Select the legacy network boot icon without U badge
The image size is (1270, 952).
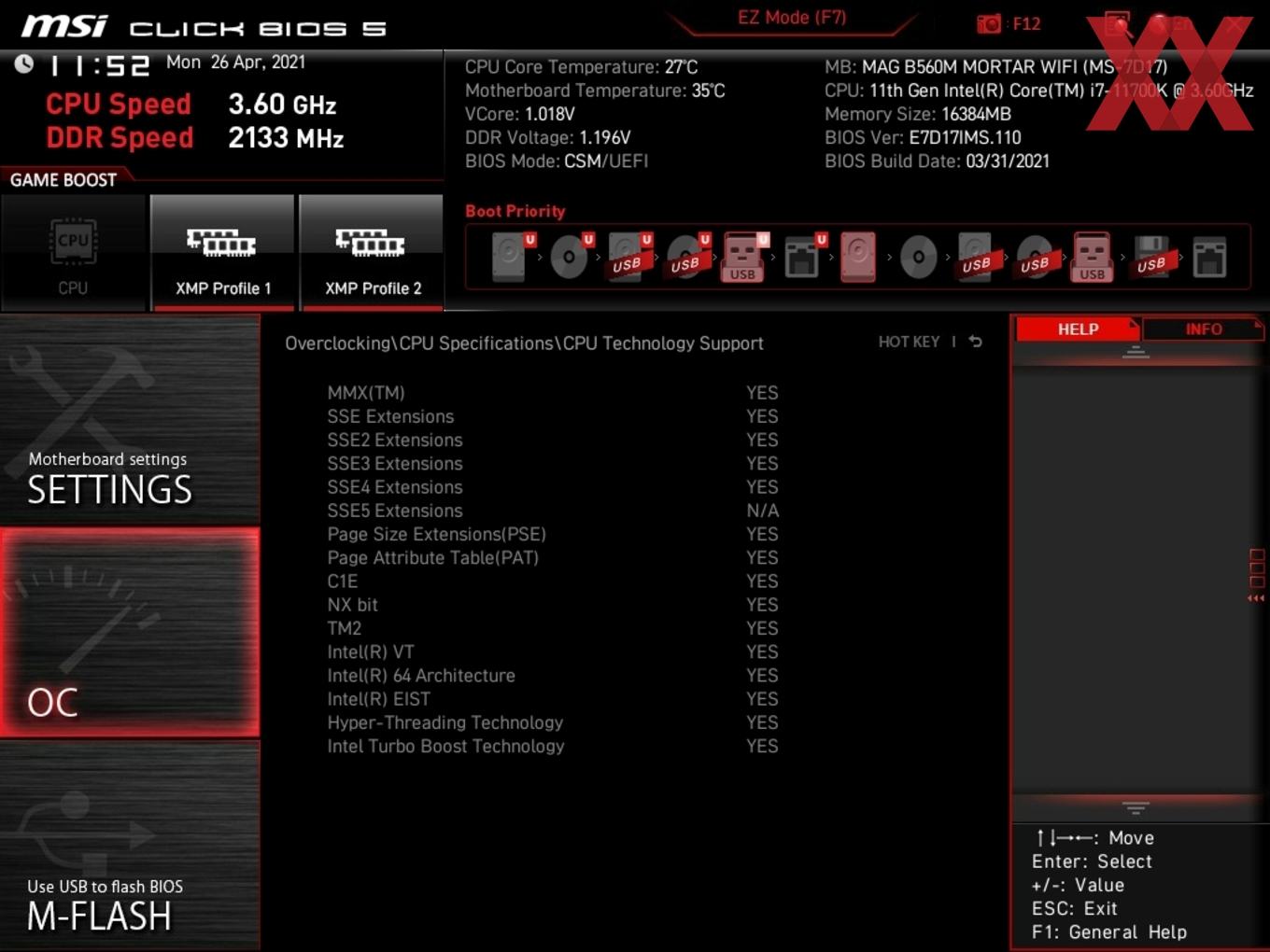click(1209, 257)
